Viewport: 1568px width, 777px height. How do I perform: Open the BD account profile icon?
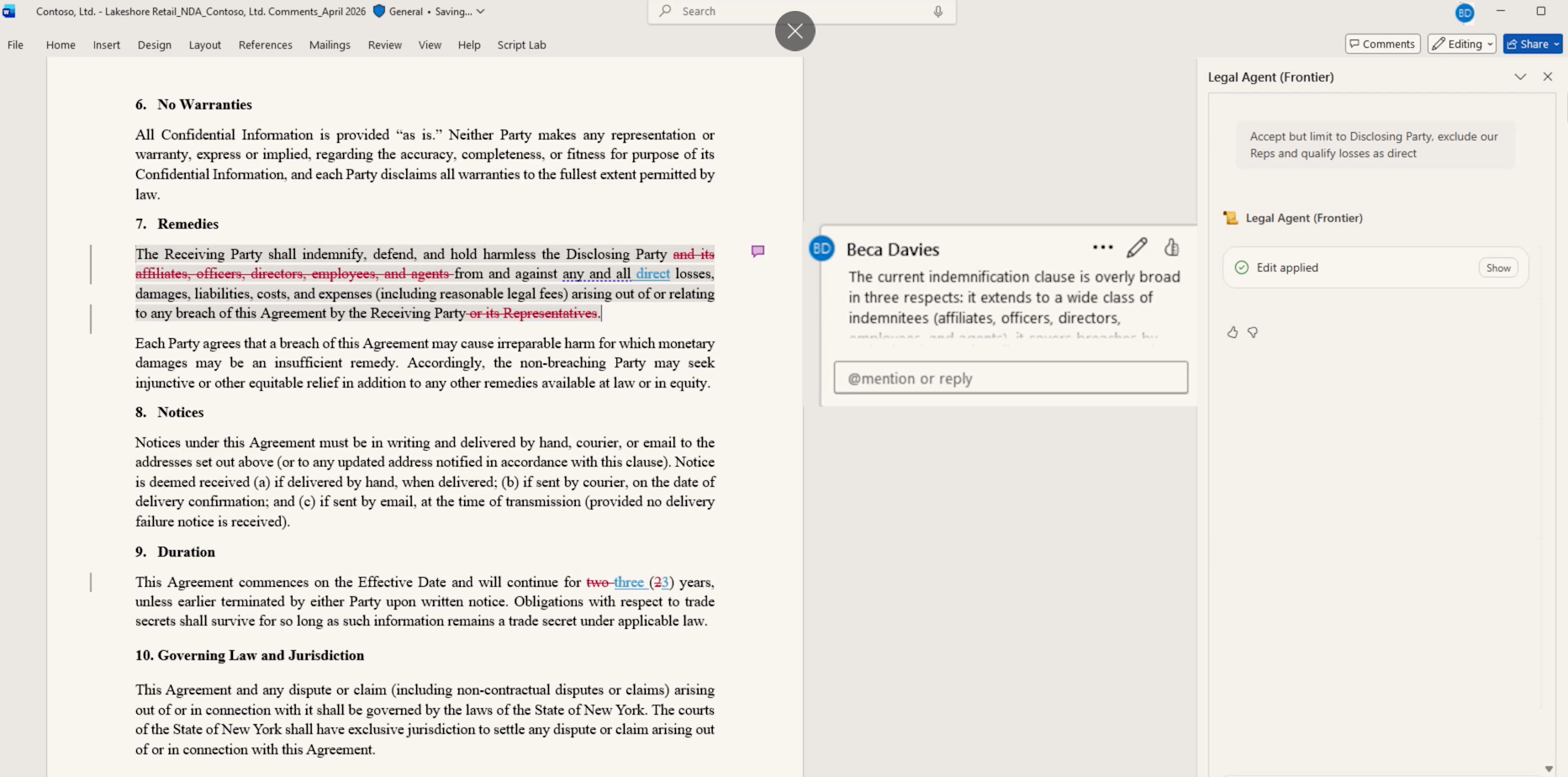(1465, 13)
